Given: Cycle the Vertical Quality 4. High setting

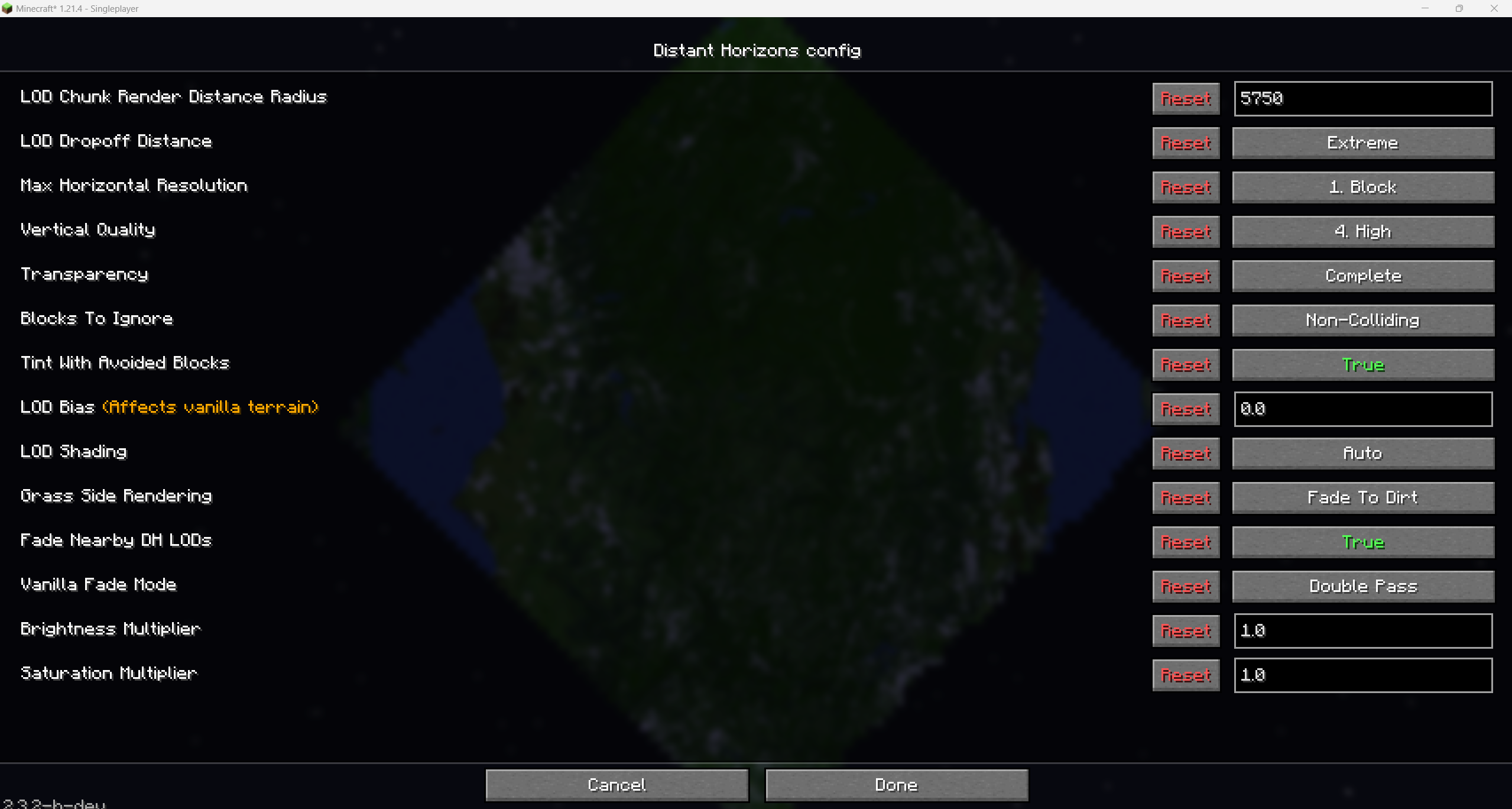Looking at the screenshot, I should click(1362, 231).
